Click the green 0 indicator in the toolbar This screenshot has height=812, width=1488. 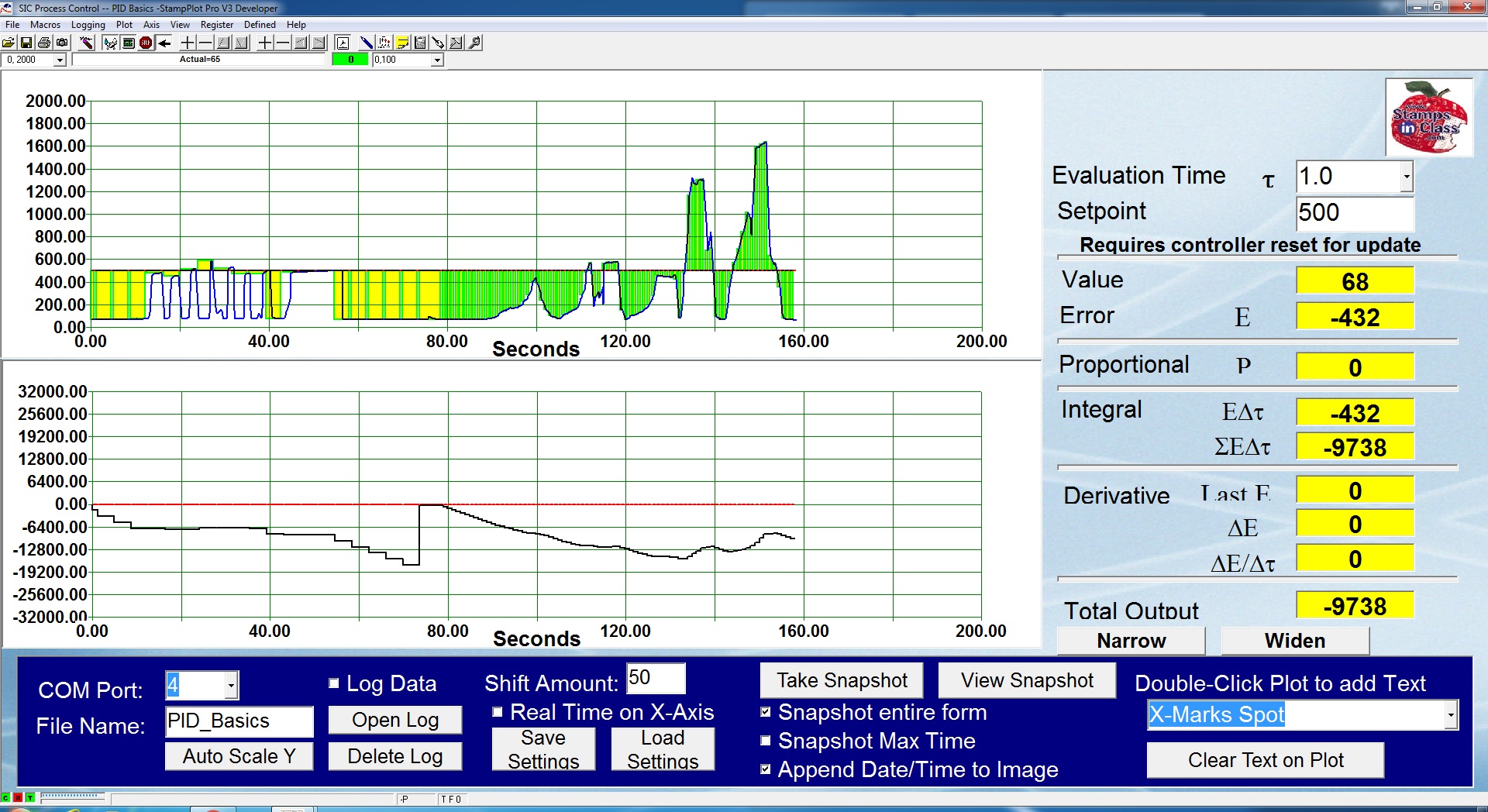click(350, 60)
